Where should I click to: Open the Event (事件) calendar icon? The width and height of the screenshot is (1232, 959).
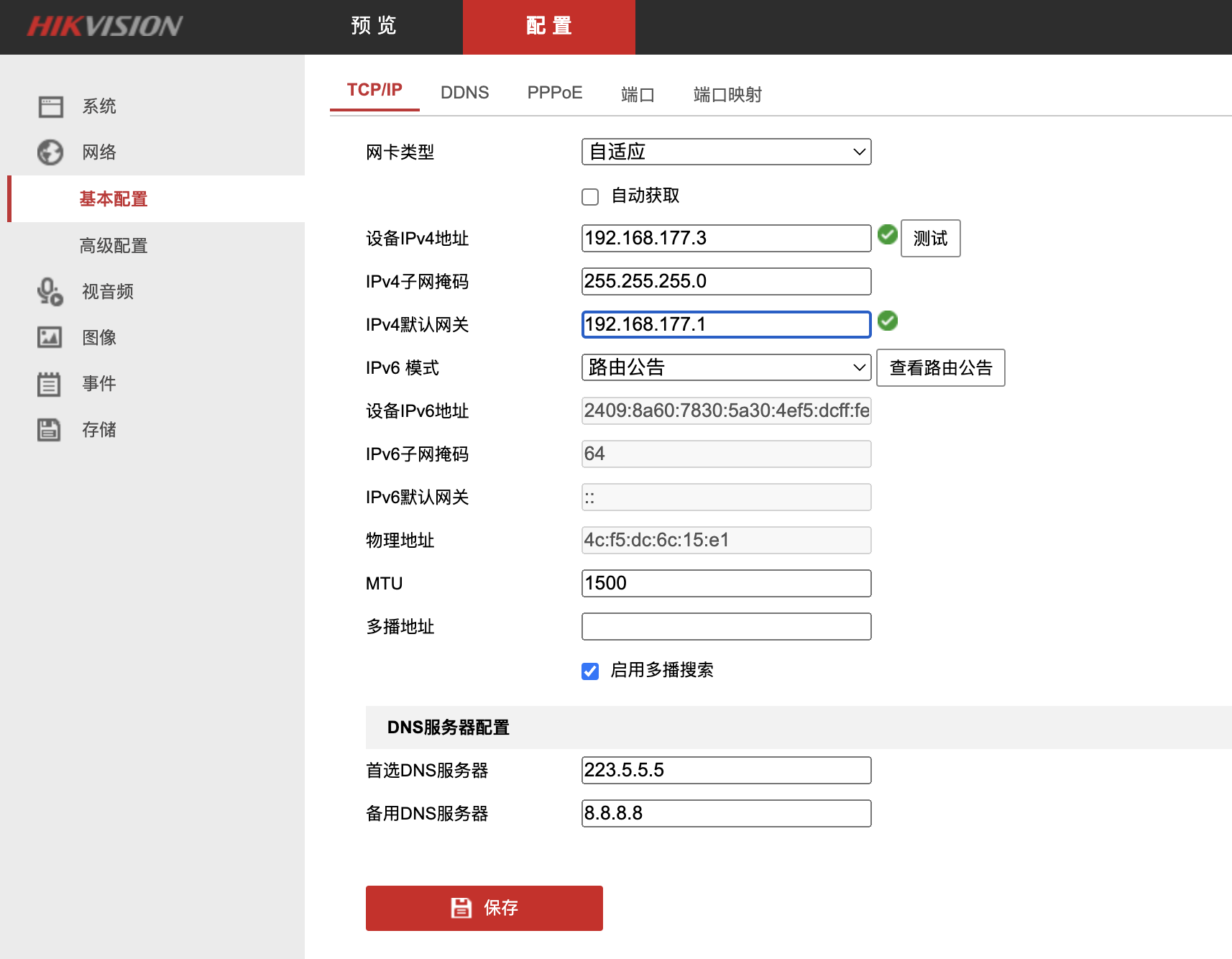pyautogui.click(x=49, y=384)
